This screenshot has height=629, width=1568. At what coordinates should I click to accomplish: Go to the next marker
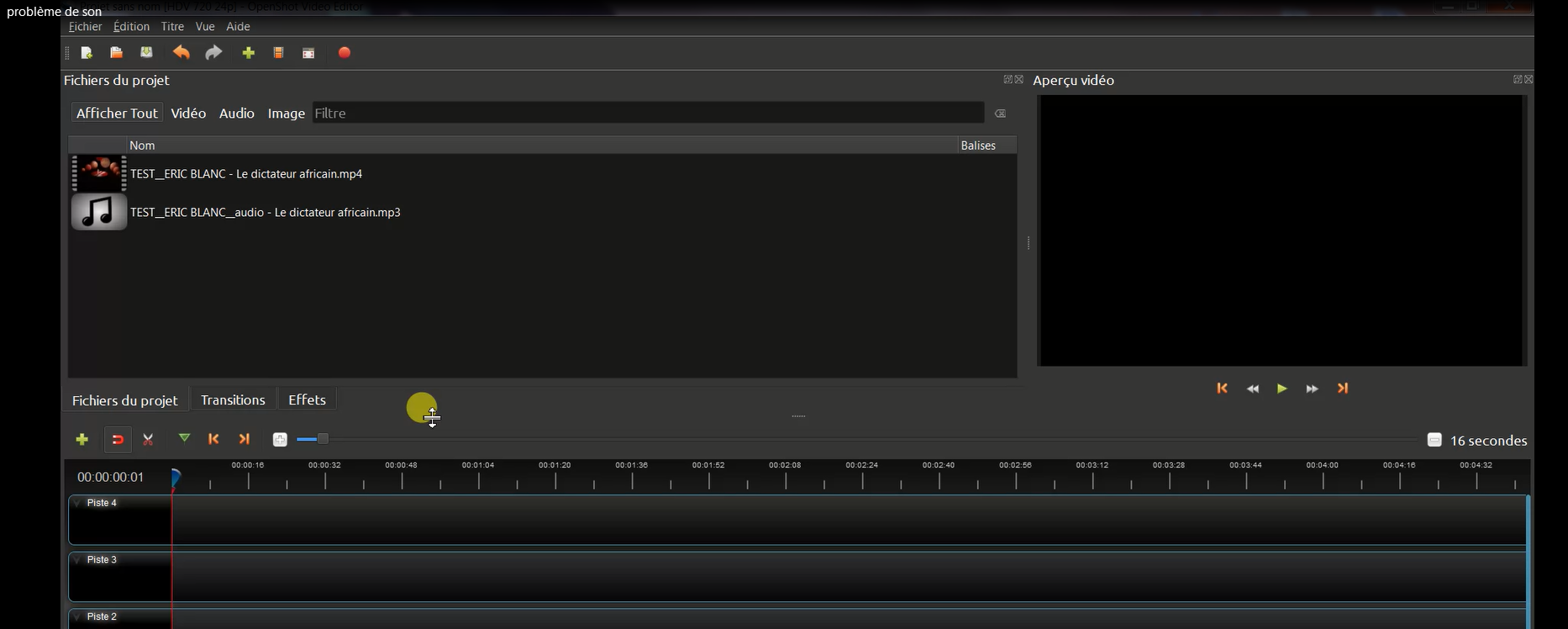pos(245,439)
